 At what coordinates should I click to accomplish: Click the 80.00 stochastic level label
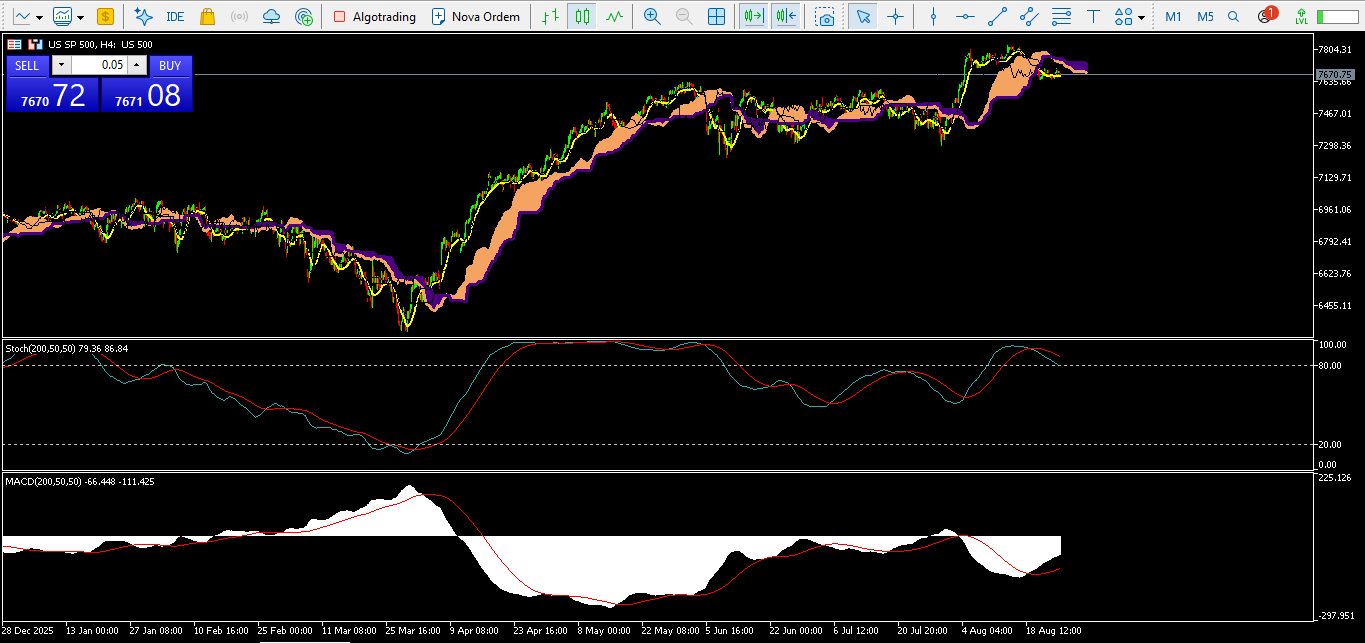[x=1332, y=366]
